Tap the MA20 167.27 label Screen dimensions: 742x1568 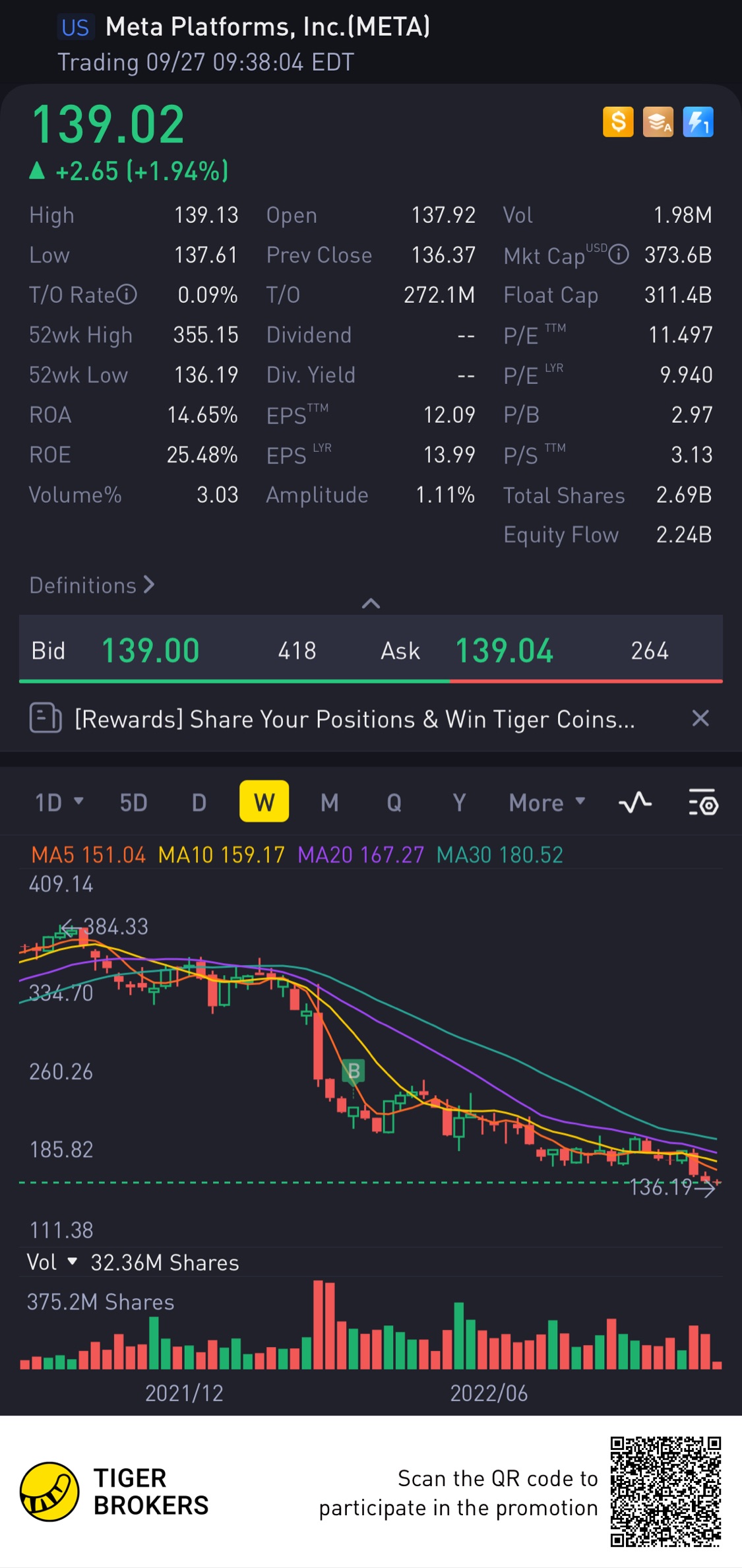pos(361,855)
